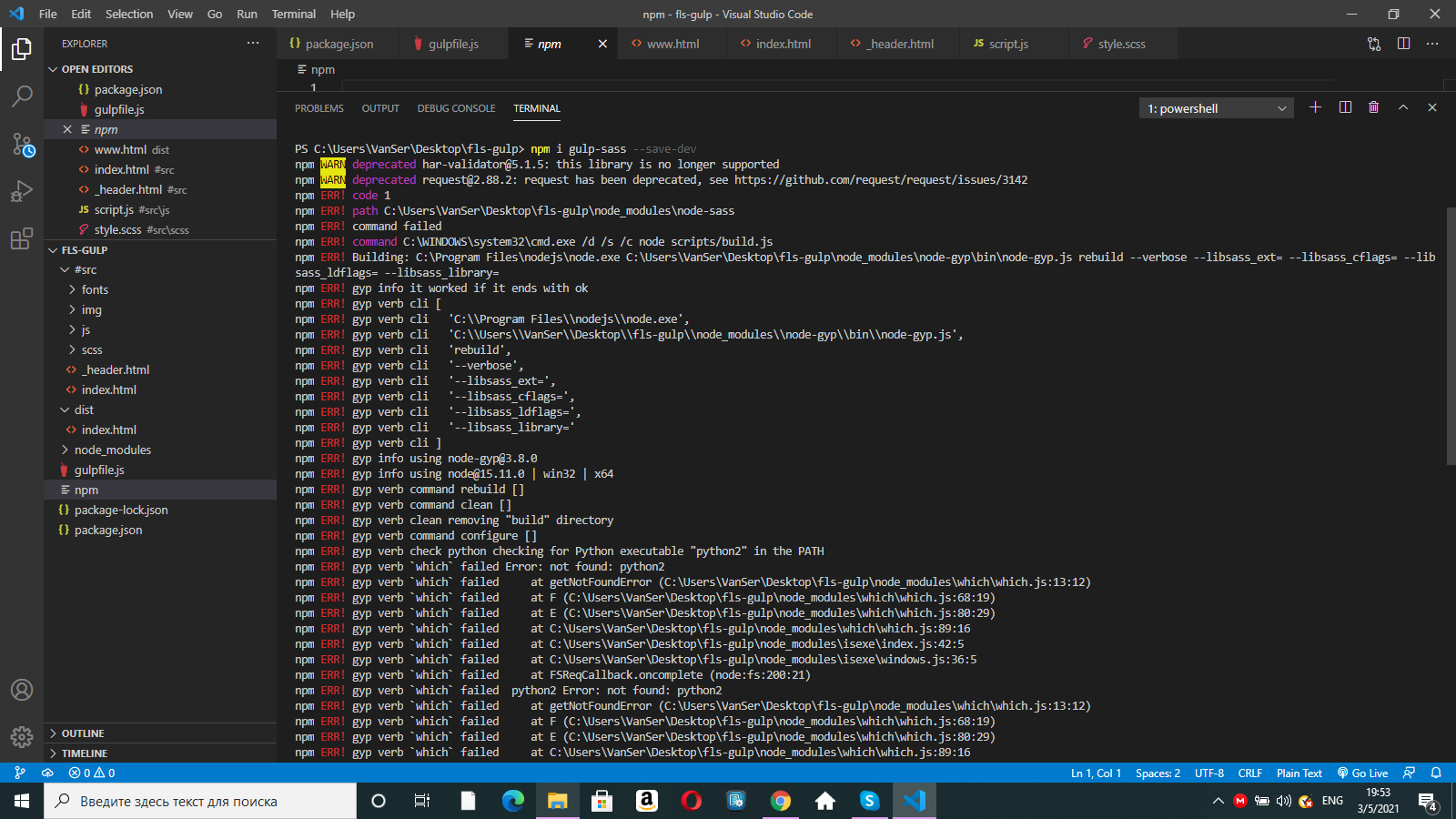
Task: Click source control branch status icon
Action: tap(20, 773)
